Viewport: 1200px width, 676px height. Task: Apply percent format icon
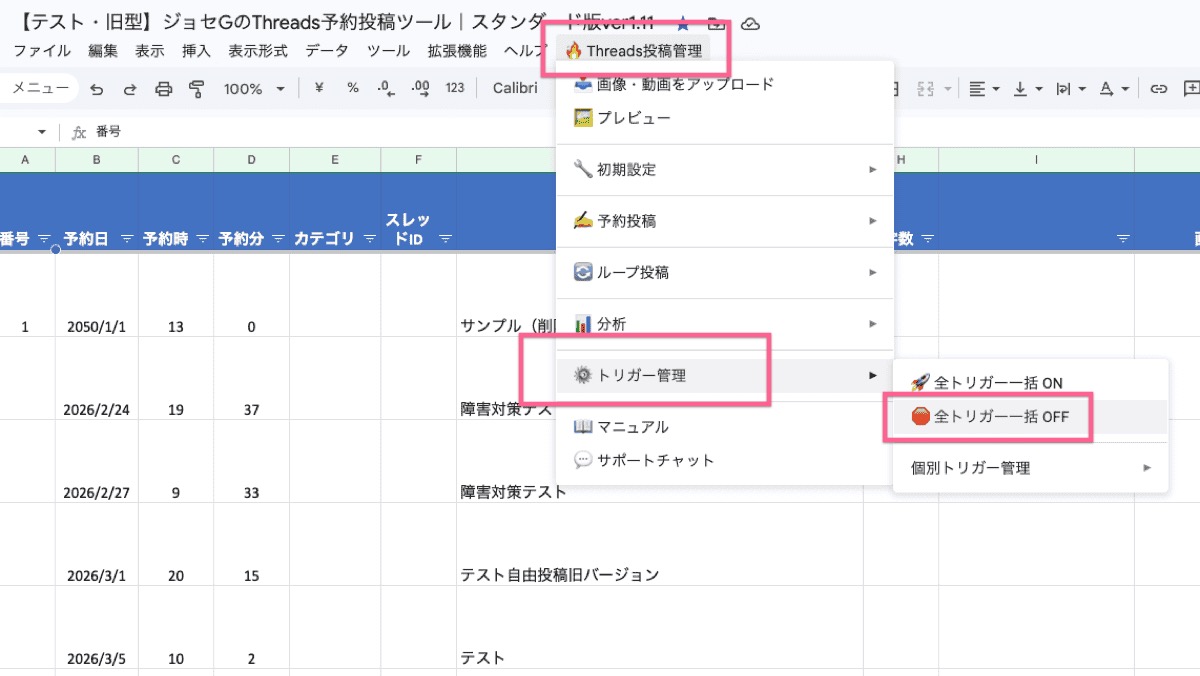(x=353, y=88)
